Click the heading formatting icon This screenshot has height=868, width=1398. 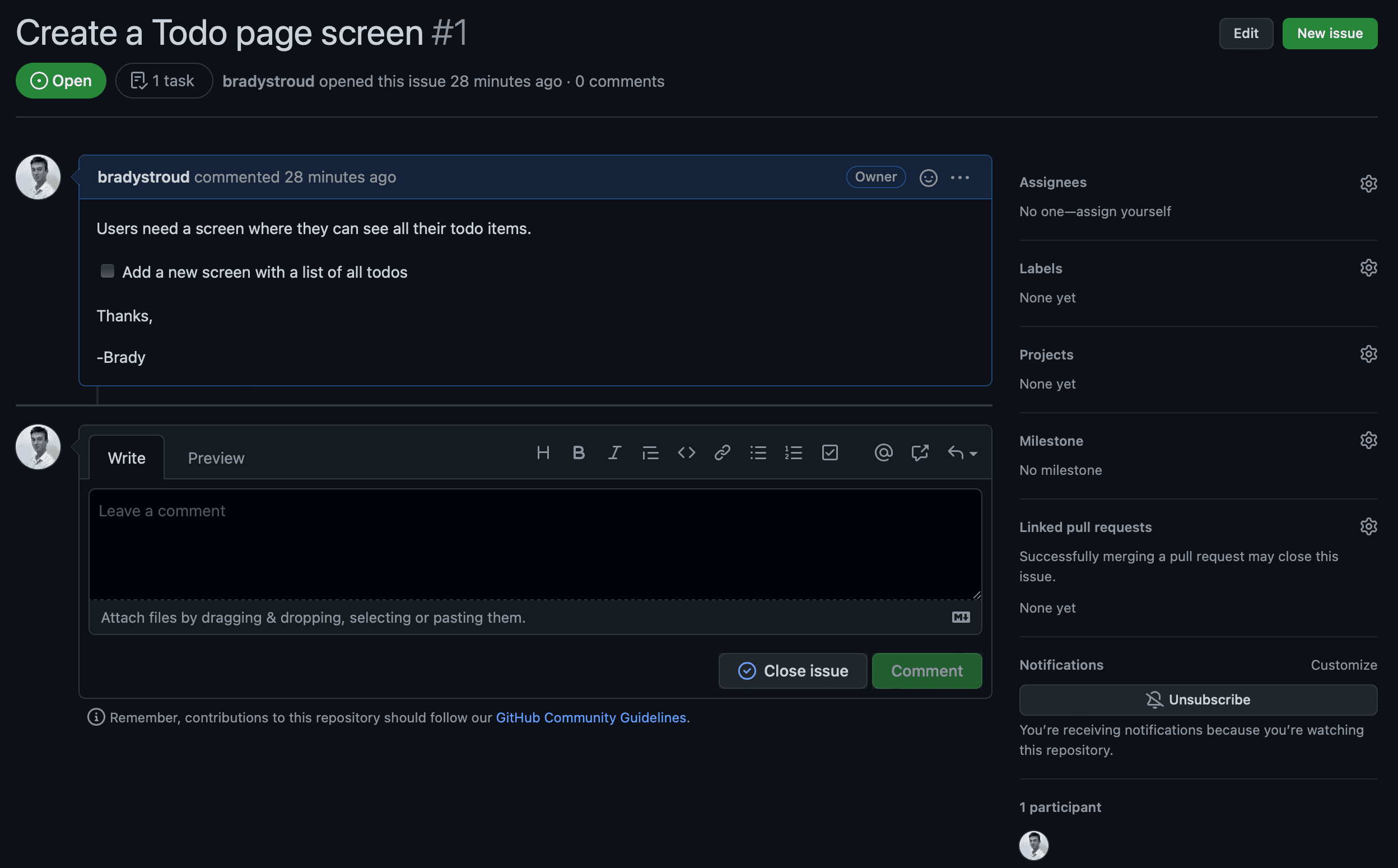click(543, 453)
